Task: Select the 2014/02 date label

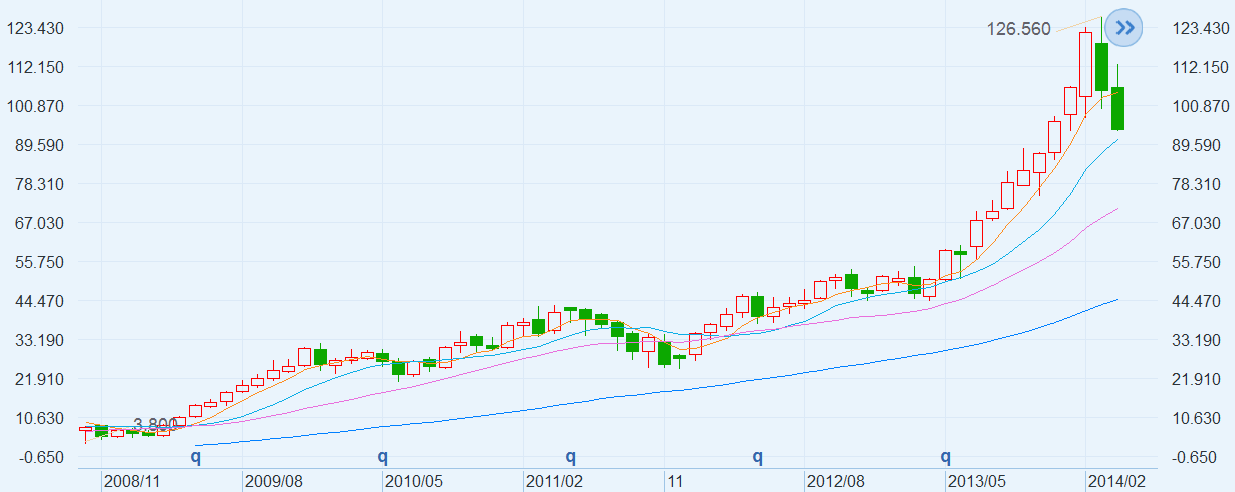Action: point(1117,481)
